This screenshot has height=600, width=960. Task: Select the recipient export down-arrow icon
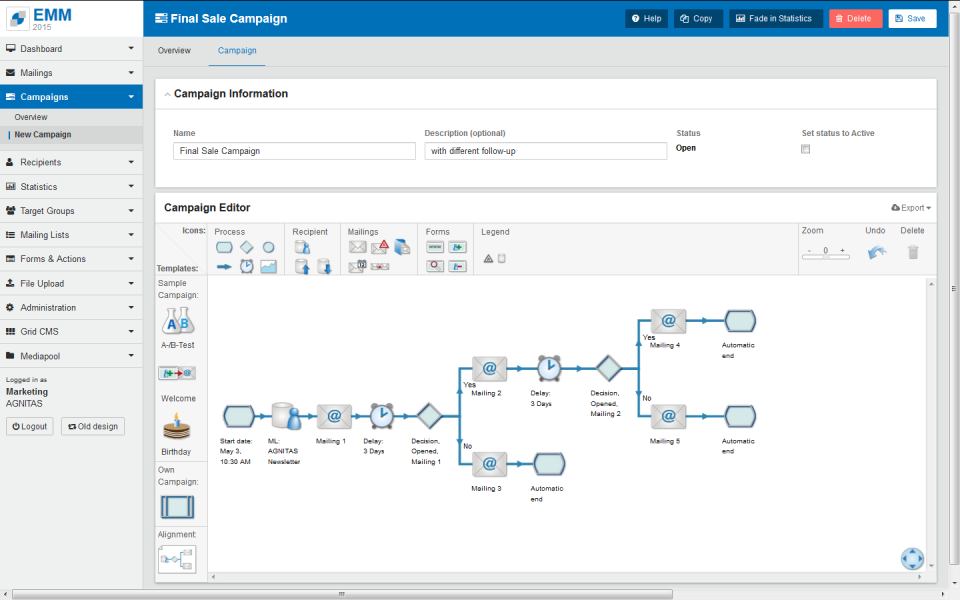(324, 266)
